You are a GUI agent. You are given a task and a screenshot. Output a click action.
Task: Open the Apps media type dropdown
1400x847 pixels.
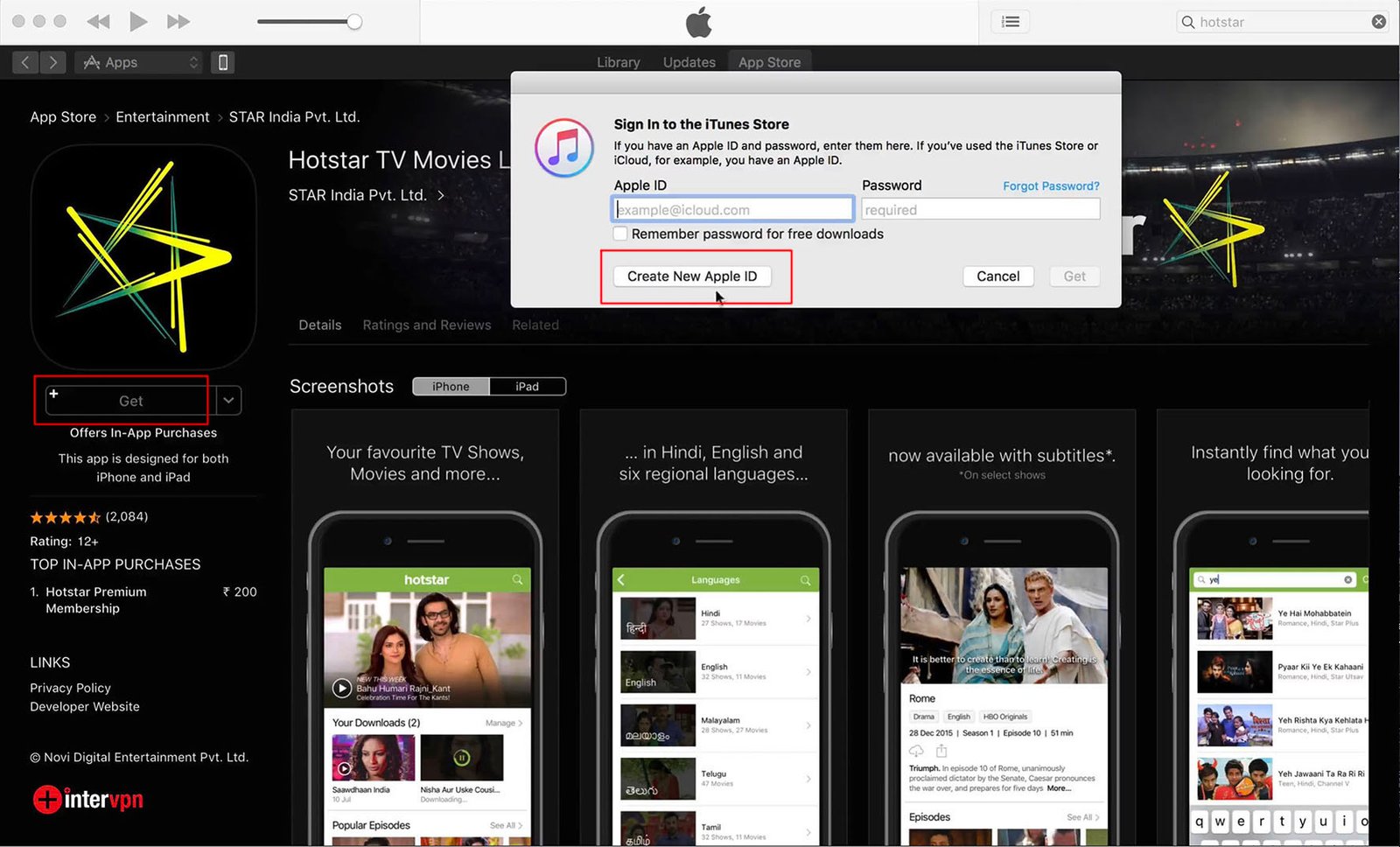coord(141,62)
